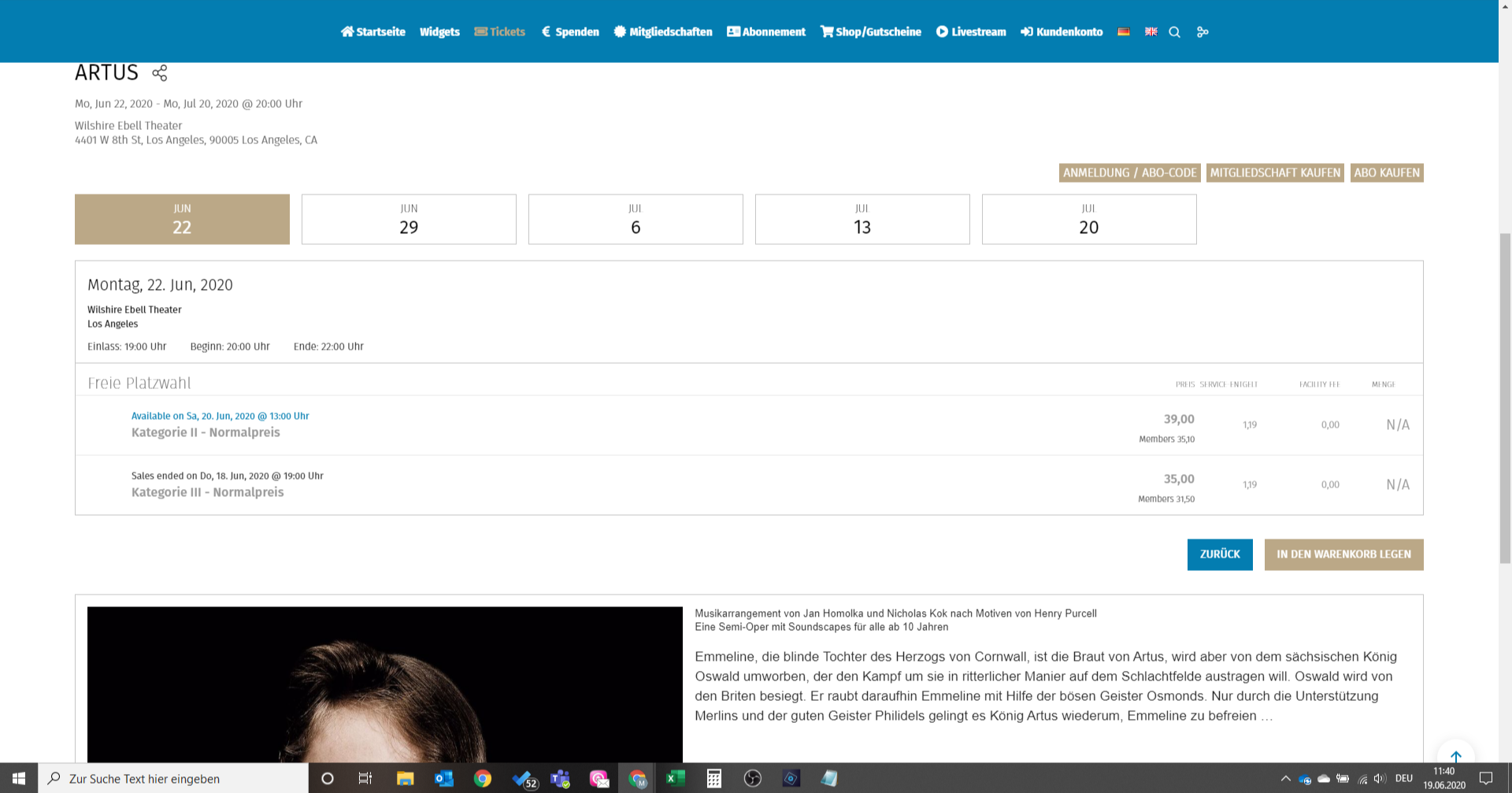Click the Windows taskbar search field
1512x793 pixels.
coord(173,779)
